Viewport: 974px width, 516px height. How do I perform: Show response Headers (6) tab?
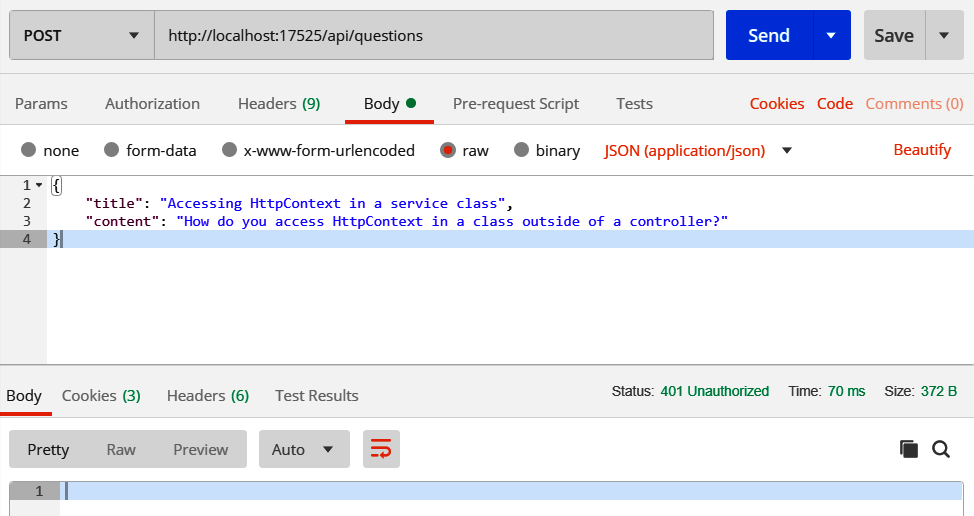[207, 395]
